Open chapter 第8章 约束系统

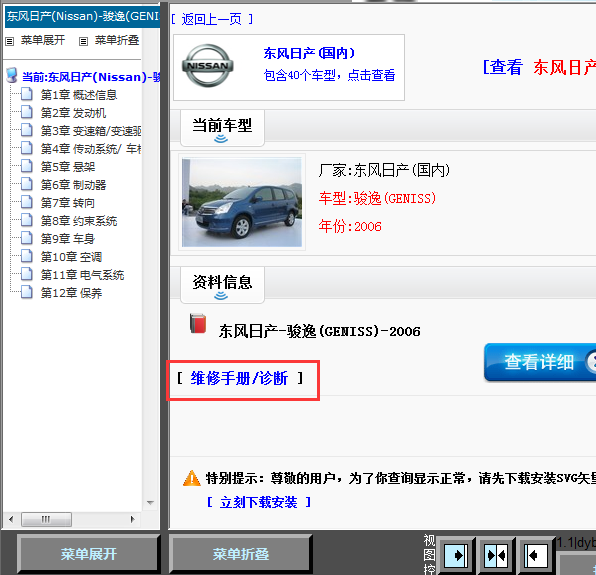coord(79,221)
